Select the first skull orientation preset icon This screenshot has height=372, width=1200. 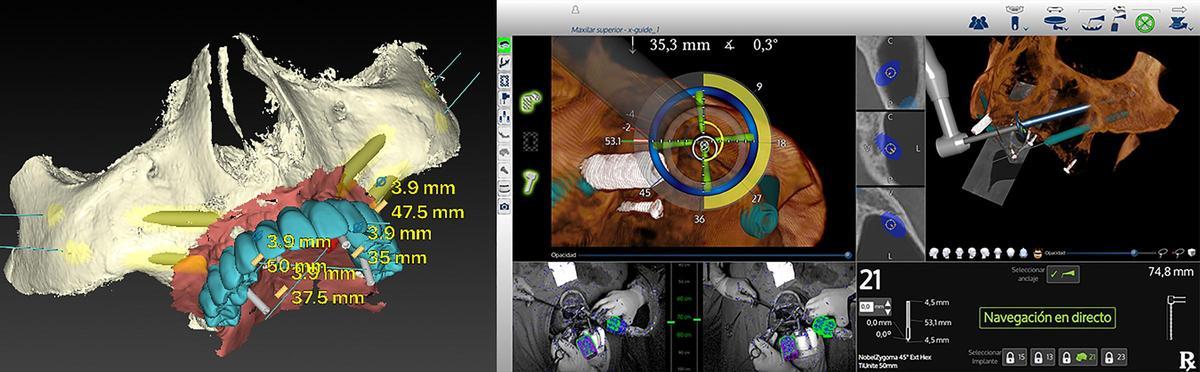[x=935, y=253]
